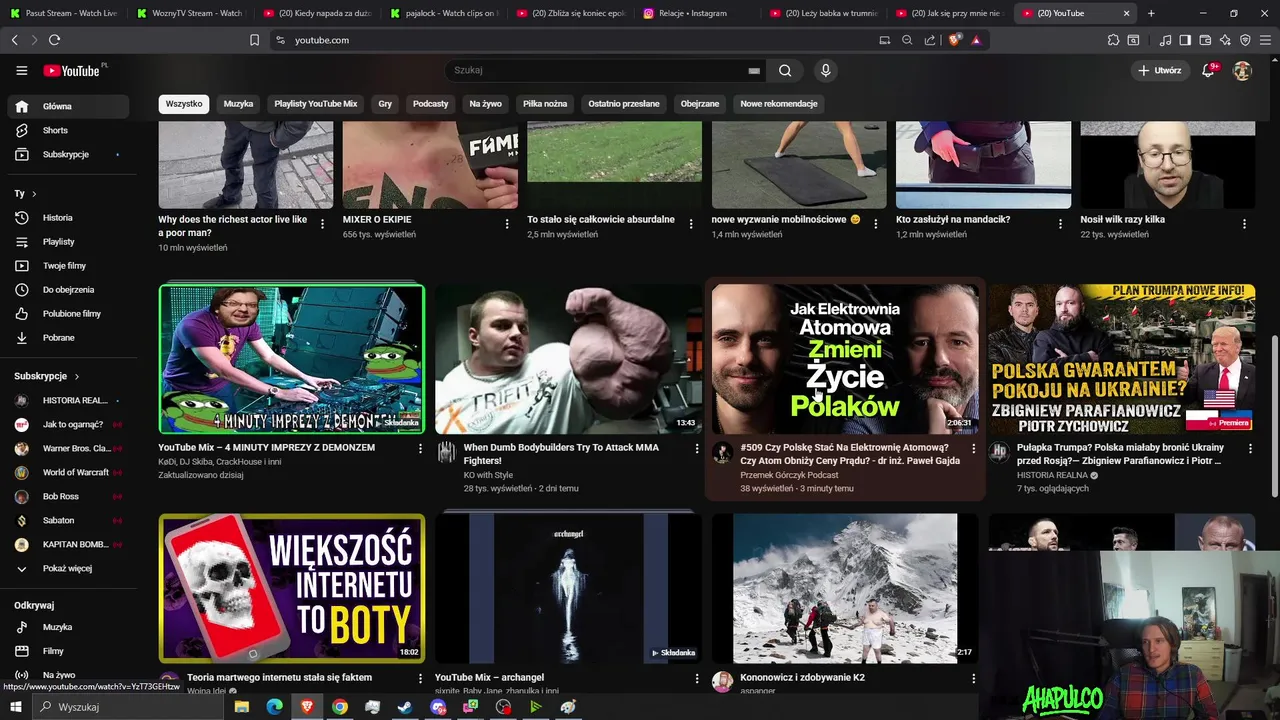Open the Brave Wallet icon
This screenshot has width=1280, height=720.
[1205, 40]
